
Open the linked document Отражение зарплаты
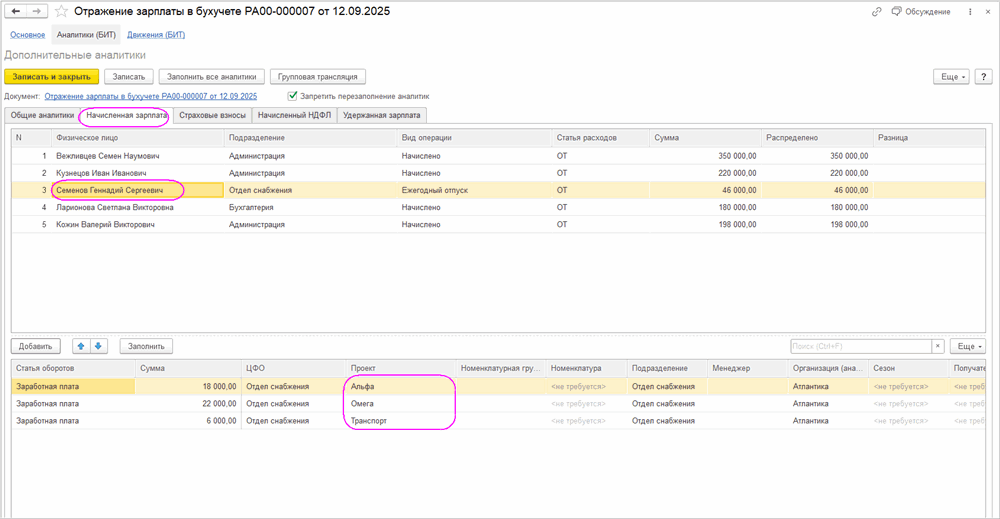tap(150, 96)
